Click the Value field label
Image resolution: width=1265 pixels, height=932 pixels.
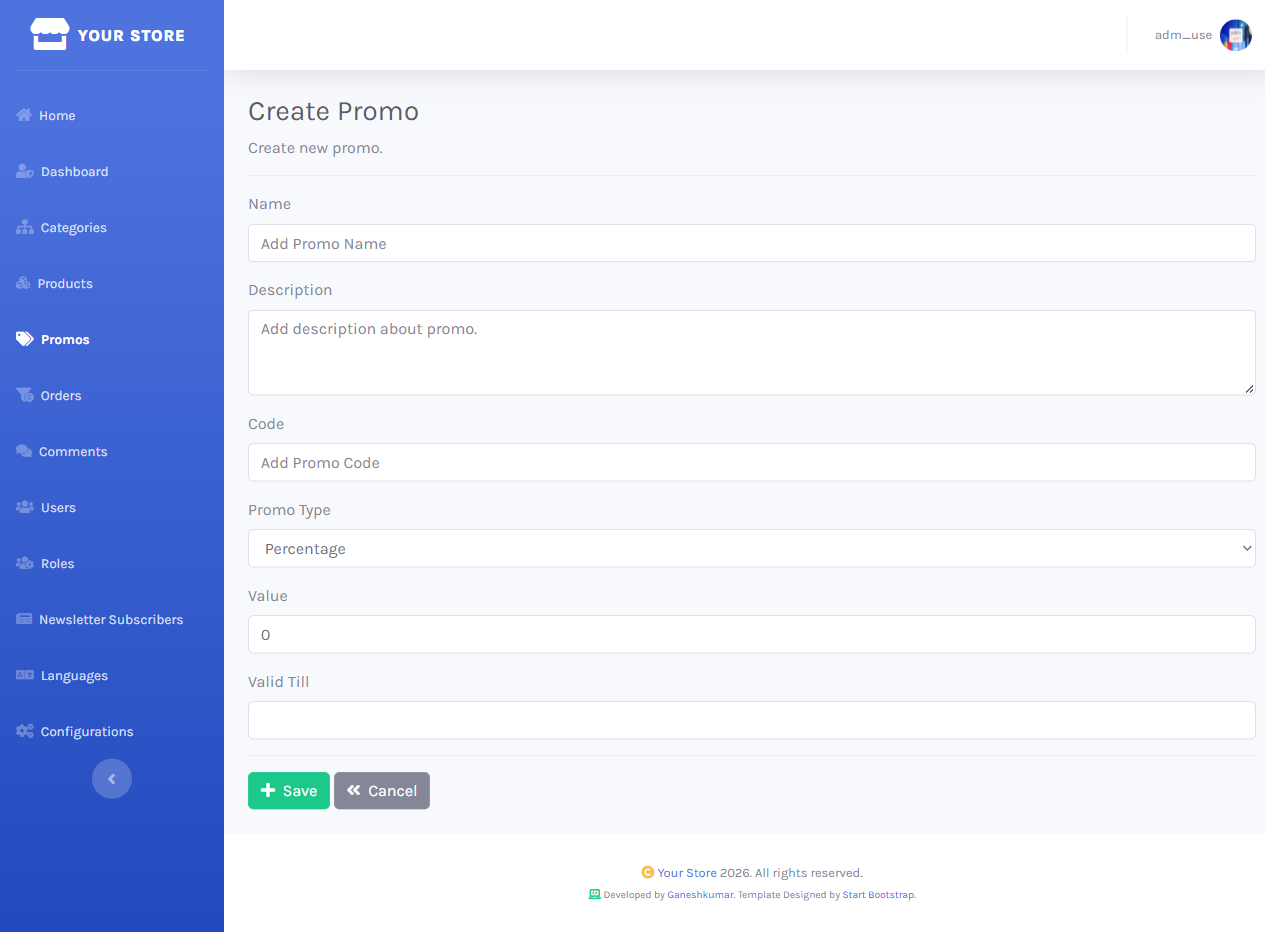click(x=268, y=596)
